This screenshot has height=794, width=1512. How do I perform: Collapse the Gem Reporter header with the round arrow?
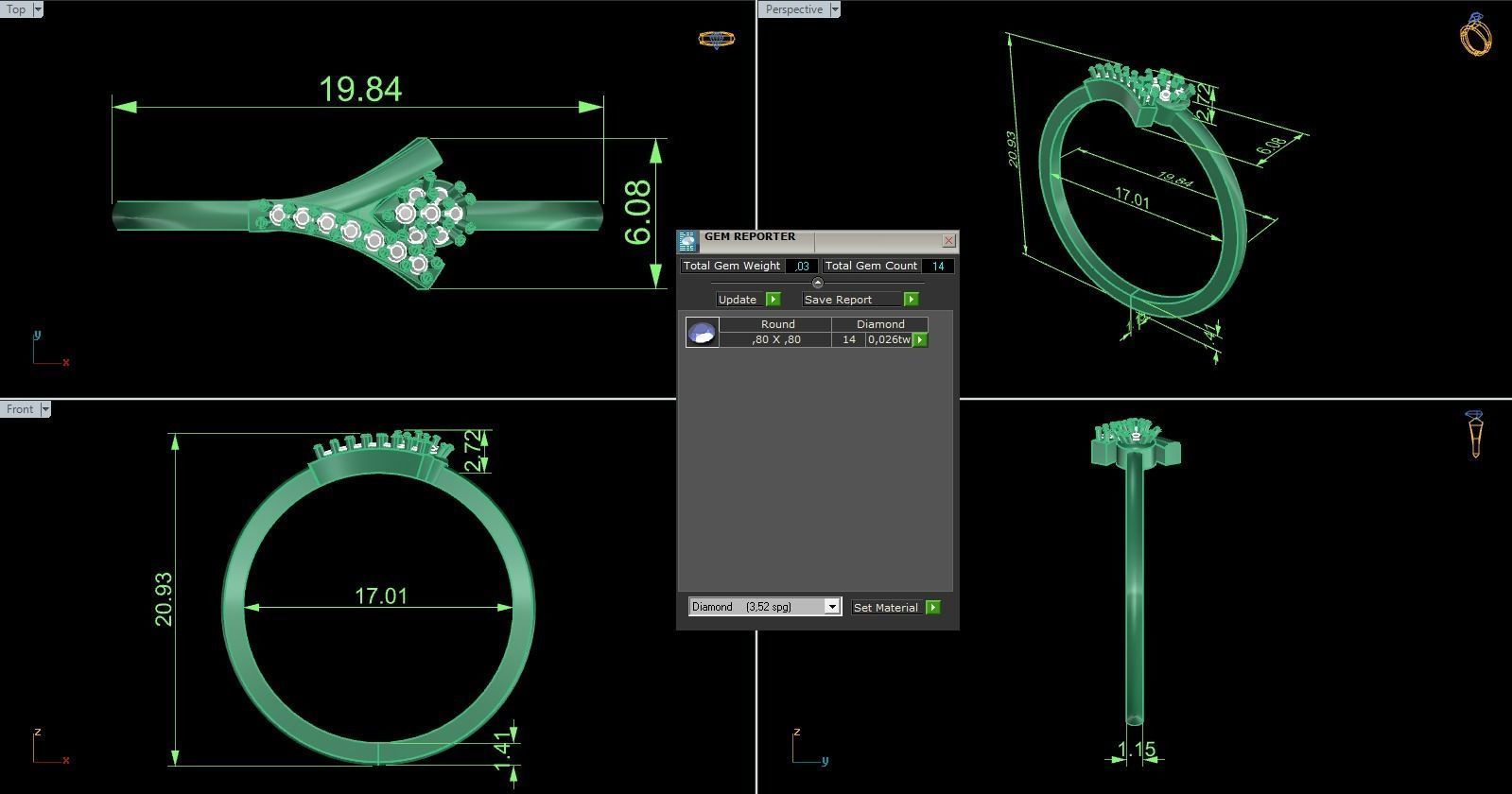pyautogui.click(x=818, y=283)
